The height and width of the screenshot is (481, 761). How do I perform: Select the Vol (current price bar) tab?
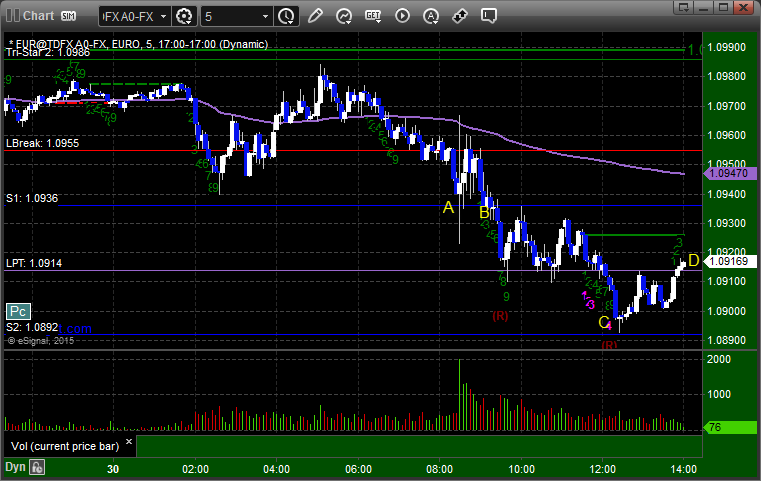(65, 446)
